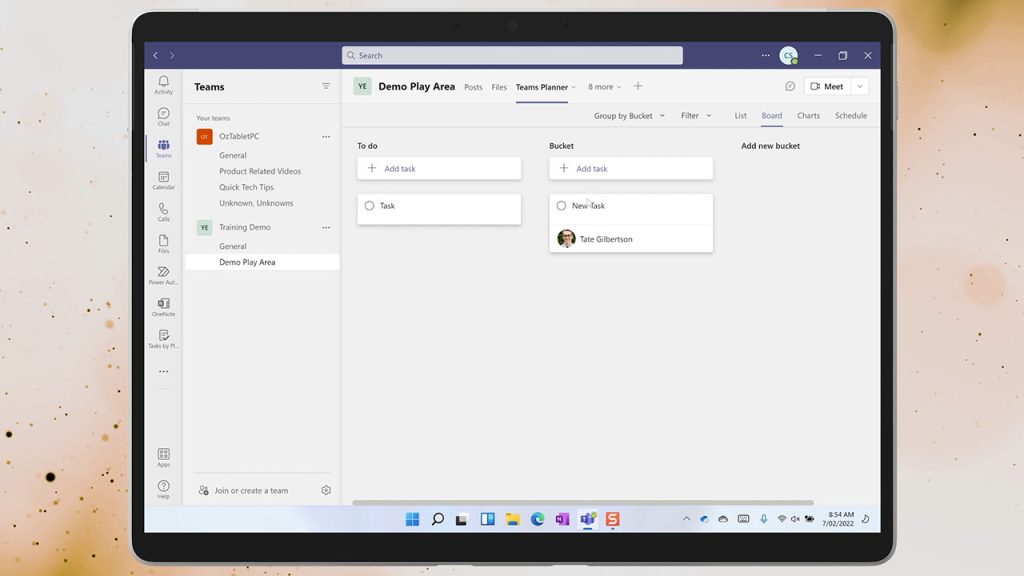Expand the '8 more' tabs dropdown
Screen dimensions: 1024x576
tap(605, 87)
